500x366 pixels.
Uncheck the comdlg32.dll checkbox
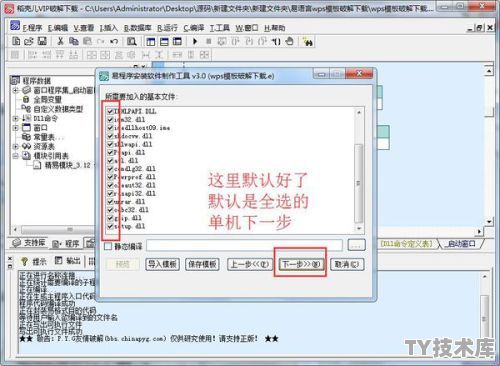(110, 168)
